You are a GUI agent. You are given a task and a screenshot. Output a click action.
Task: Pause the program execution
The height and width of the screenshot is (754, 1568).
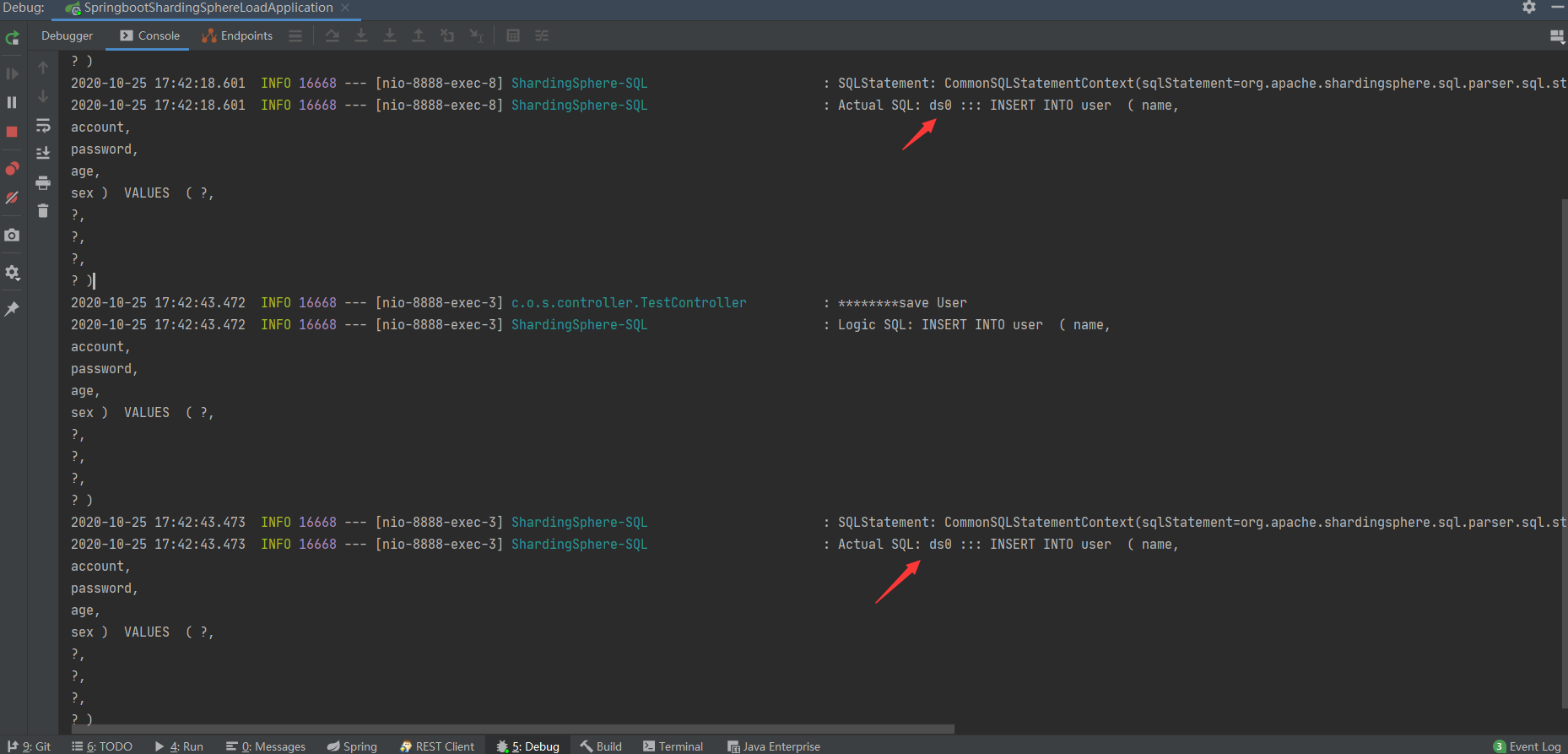coord(13,102)
